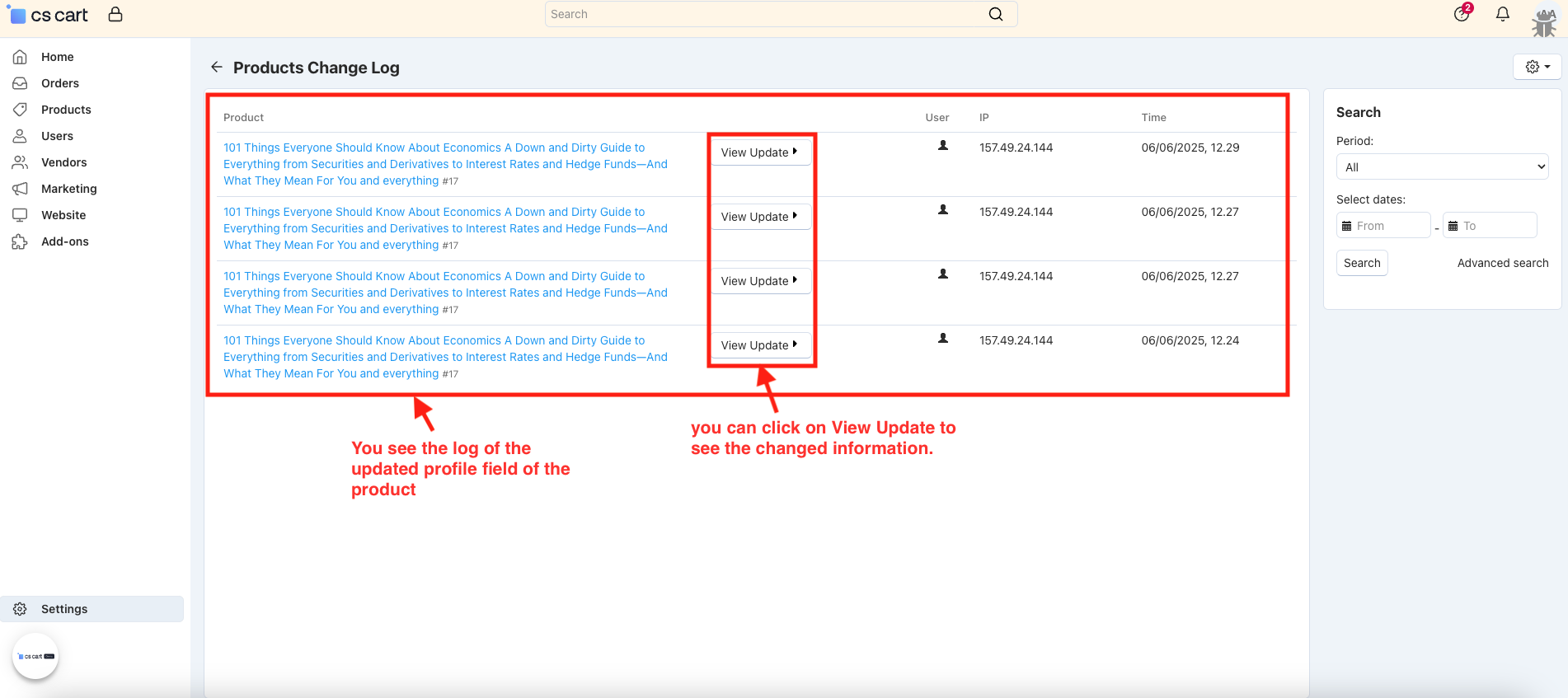The height and width of the screenshot is (698, 1568).
Task: Click the User column header
Action: pos(937,118)
